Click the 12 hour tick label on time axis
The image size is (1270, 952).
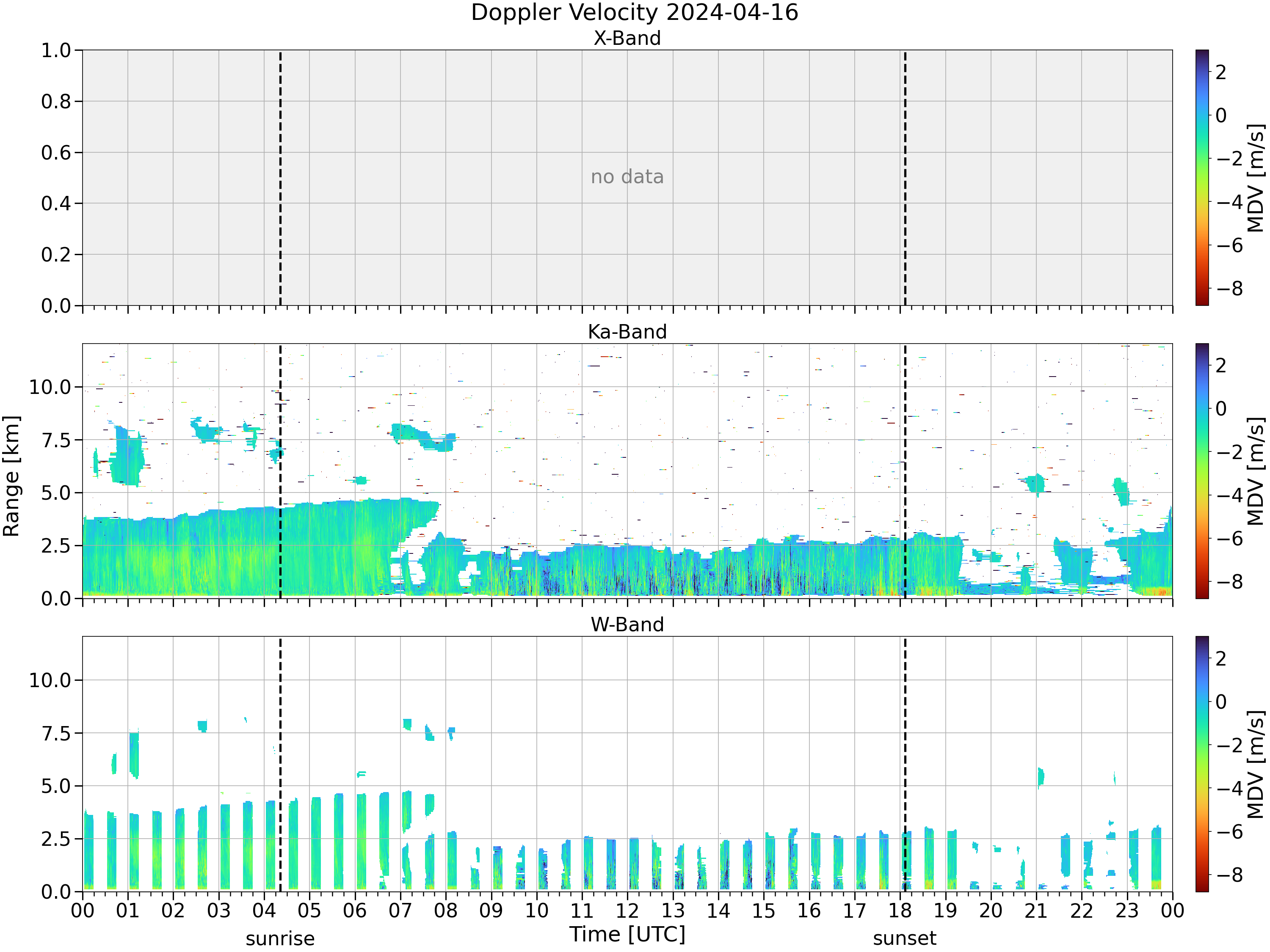627,911
